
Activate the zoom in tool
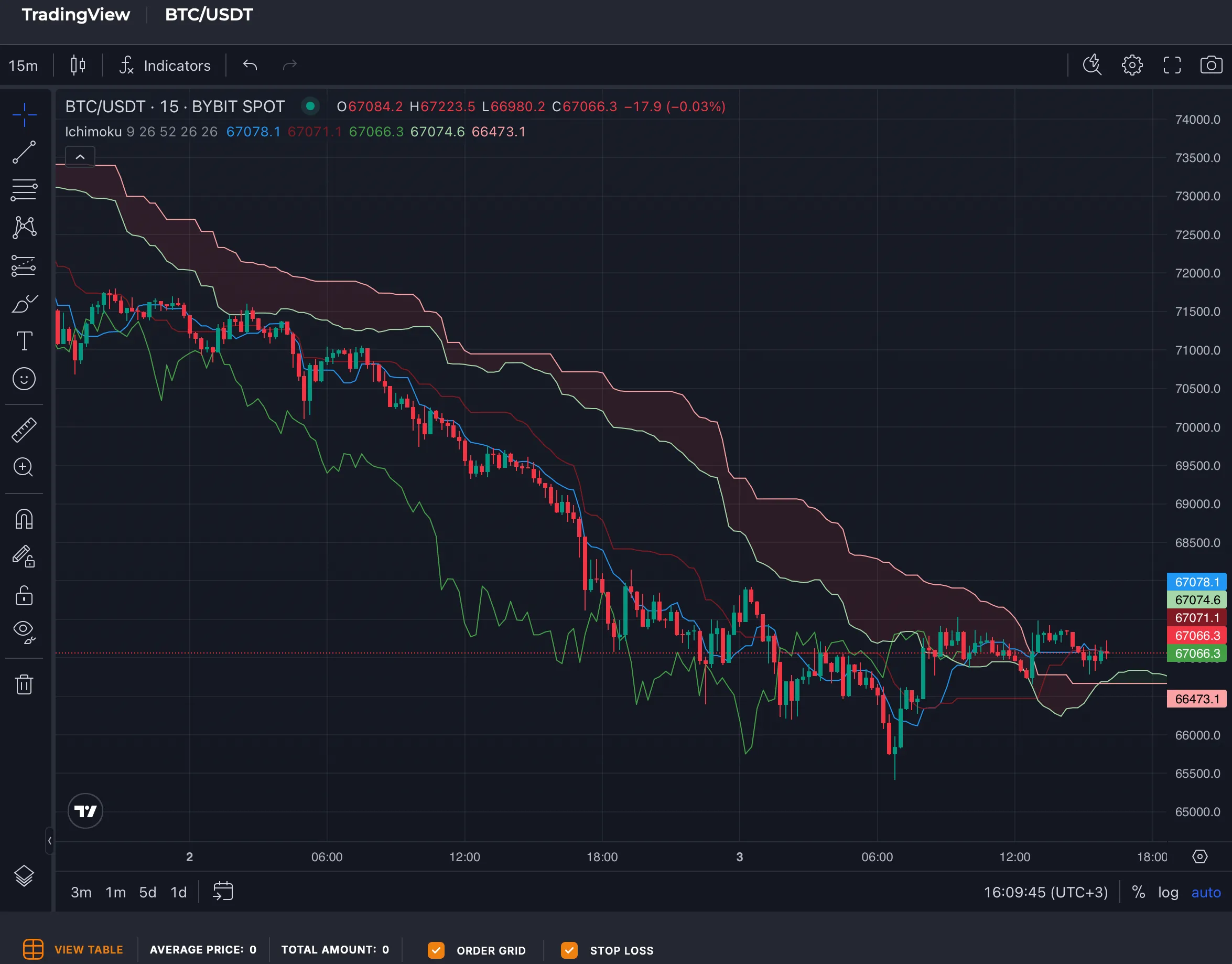coord(24,467)
